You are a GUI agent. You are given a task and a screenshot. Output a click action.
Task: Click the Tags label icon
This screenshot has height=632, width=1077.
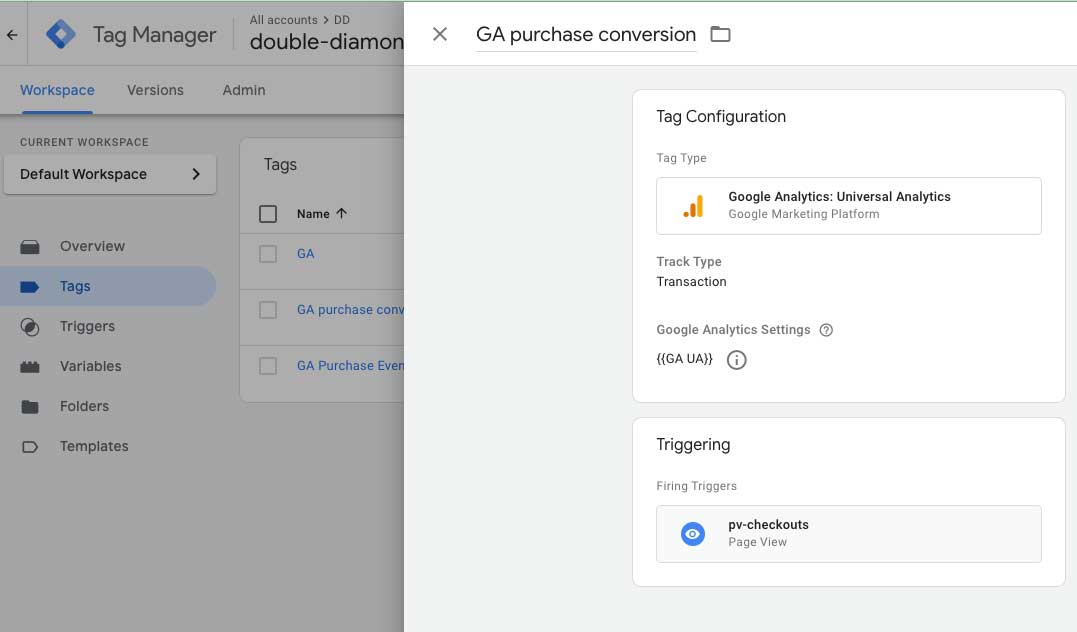30,286
